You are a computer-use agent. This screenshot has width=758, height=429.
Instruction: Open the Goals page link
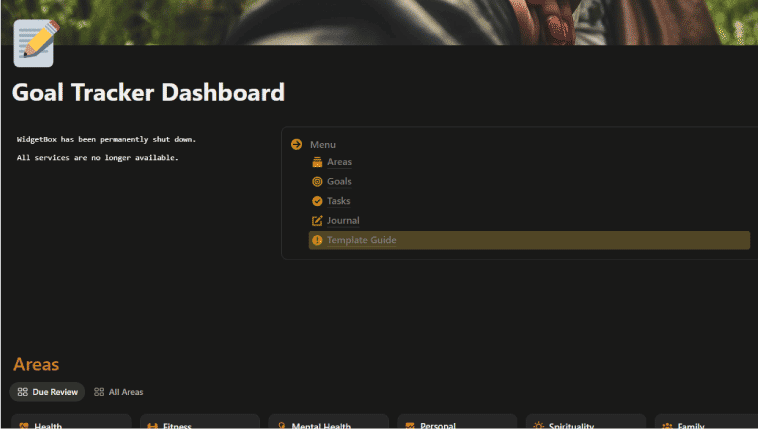click(x=339, y=181)
